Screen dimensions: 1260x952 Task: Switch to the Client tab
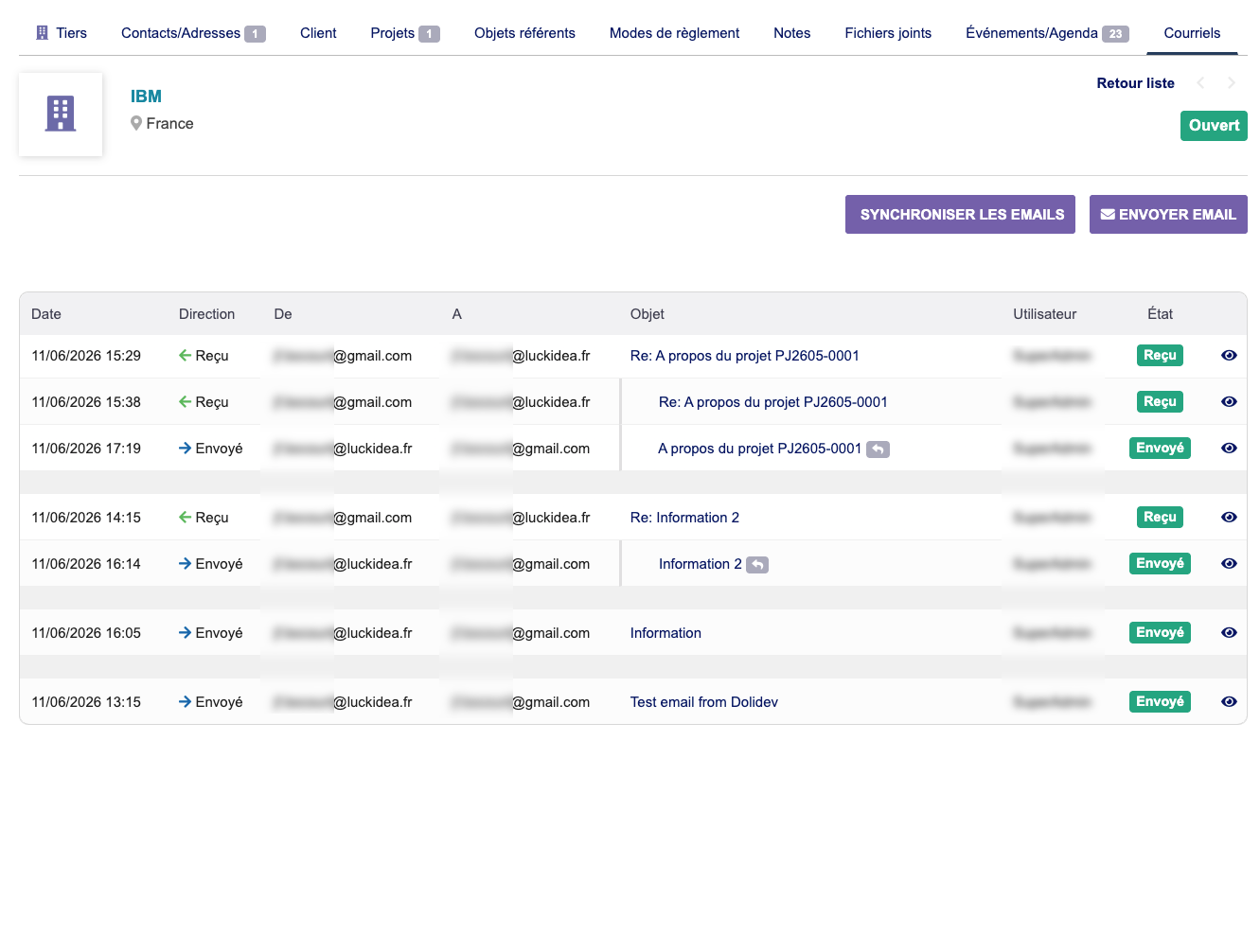click(318, 33)
